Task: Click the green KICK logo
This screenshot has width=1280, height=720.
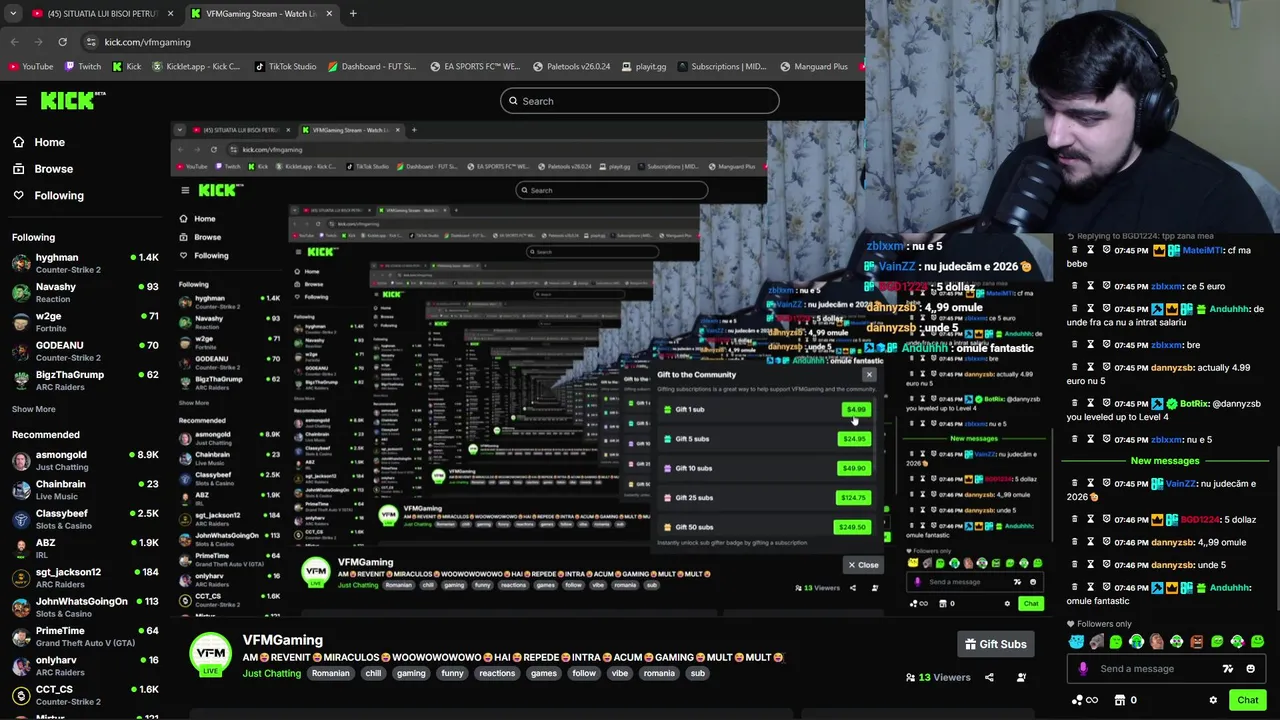Action: click(72, 100)
